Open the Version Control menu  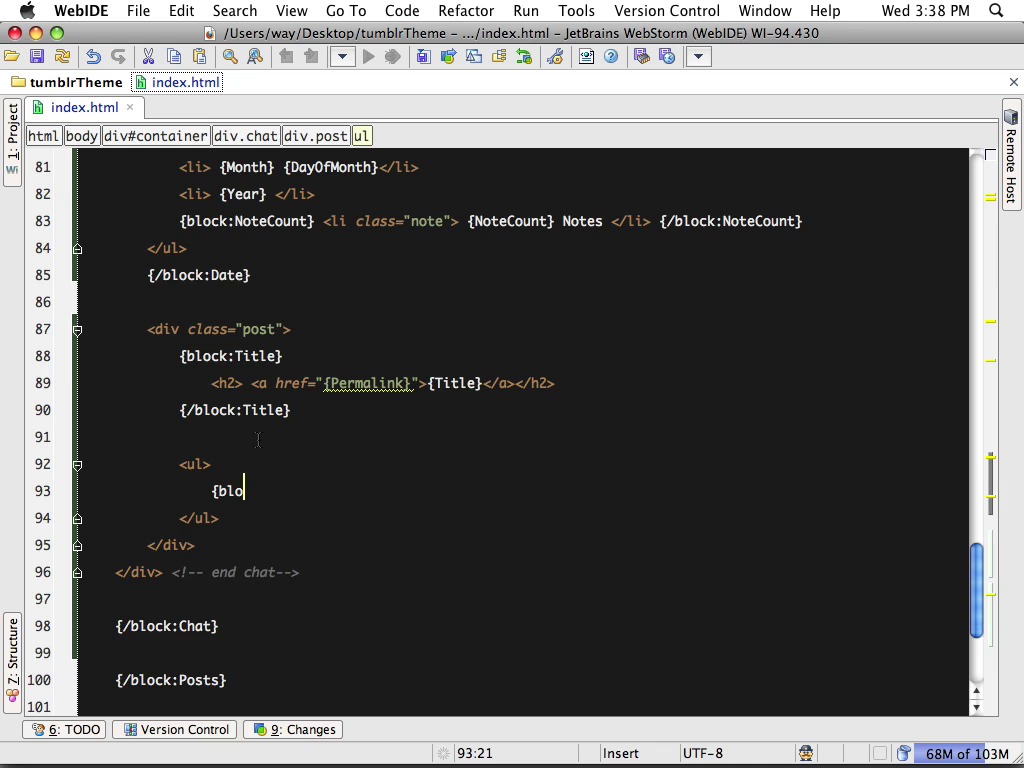point(667,10)
